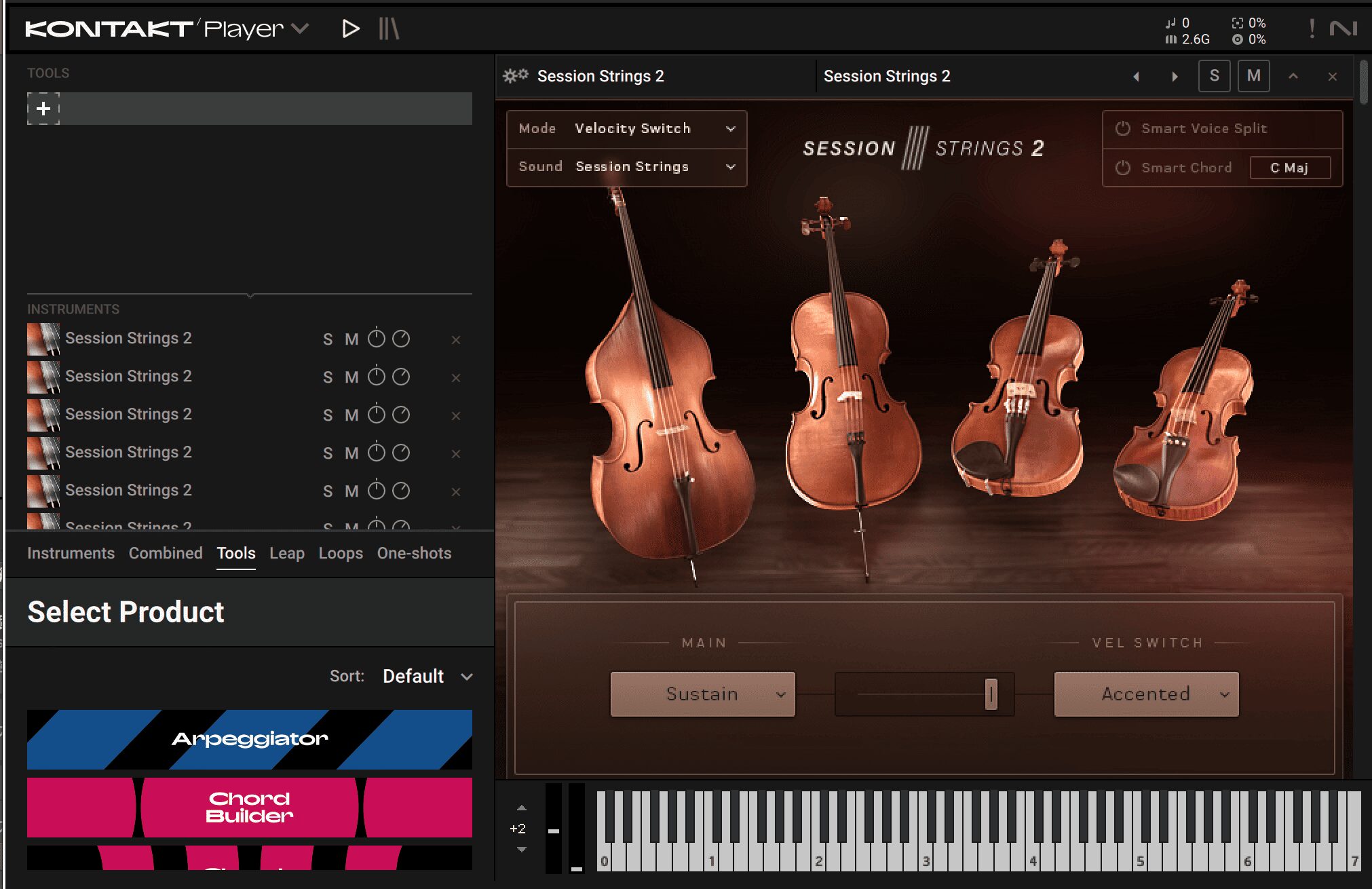Switch to the Tools tab
The height and width of the screenshot is (889, 1372).
236,553
